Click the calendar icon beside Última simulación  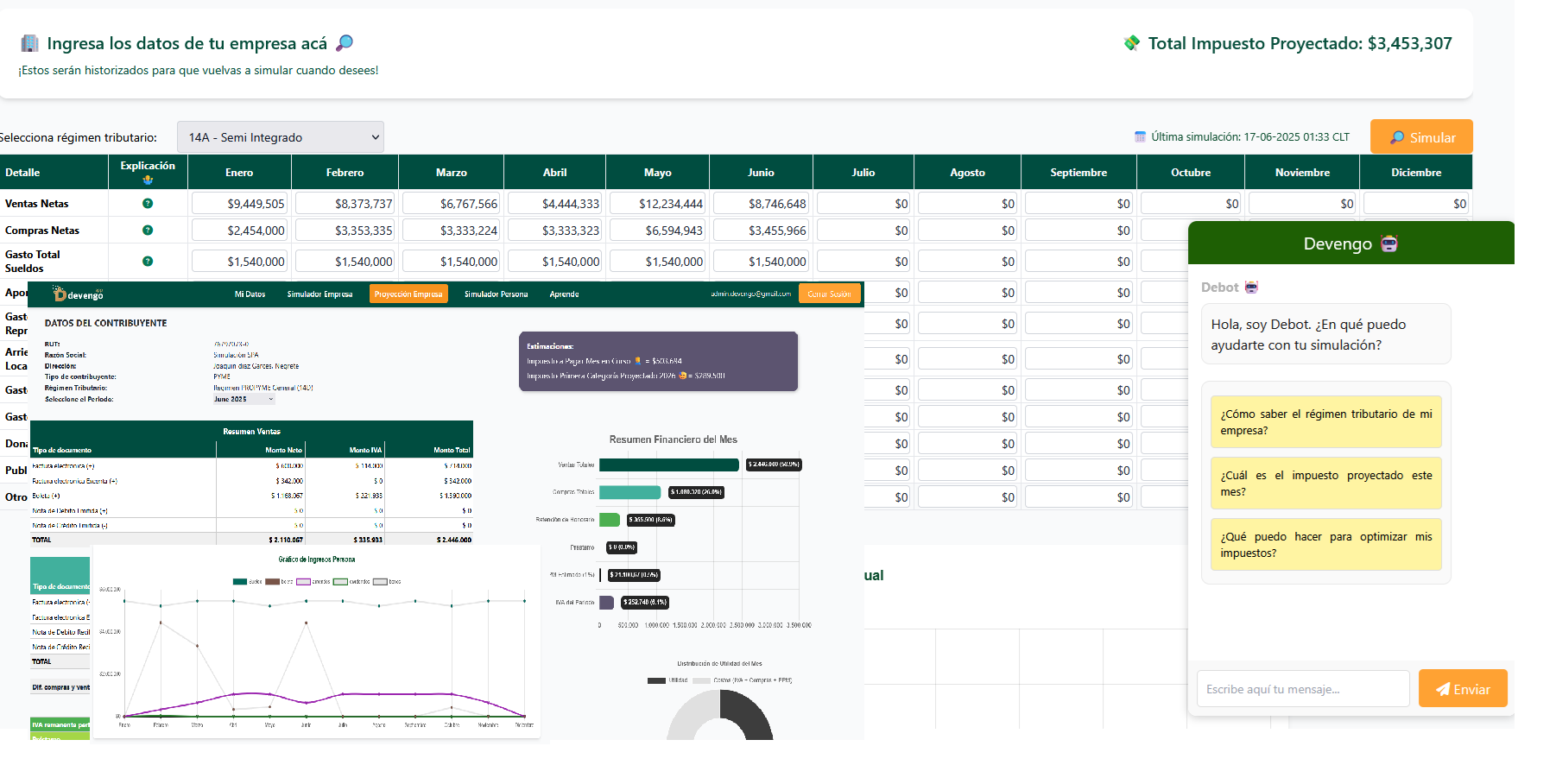[x=1140, y=136]
